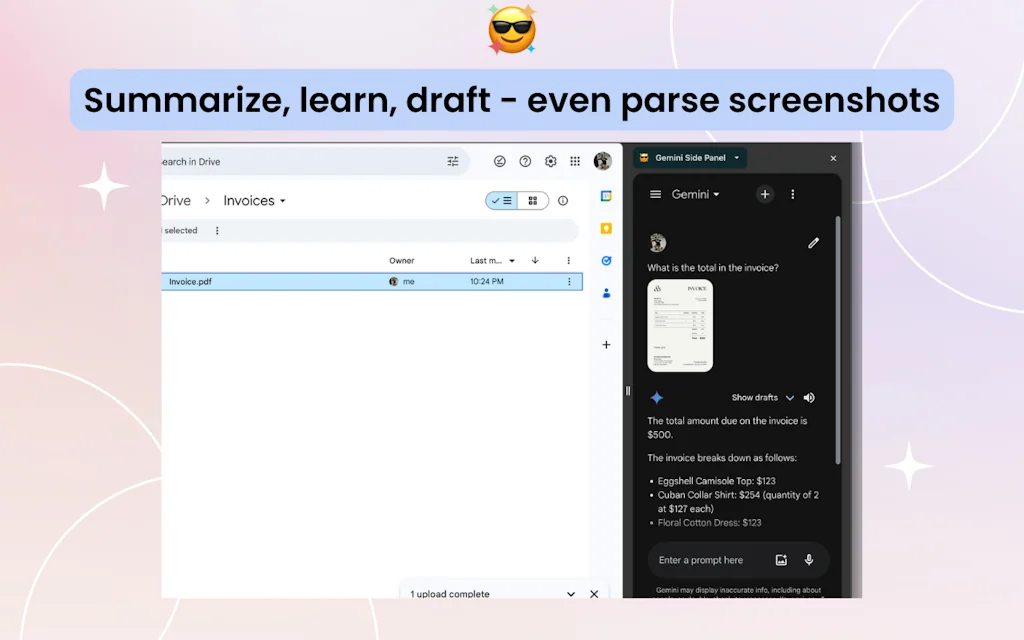Image resolution: width=1024 pixels, height=640 pixels.
Task: Open the Google apps launcher grid
Action: click(x=575, y=161)
